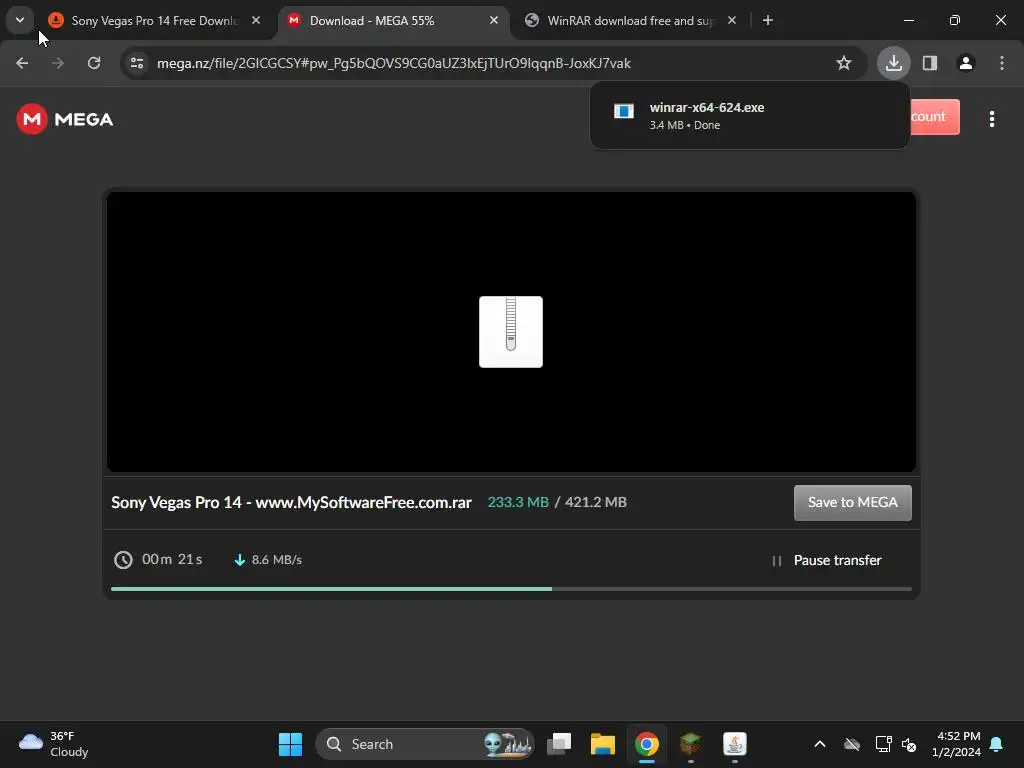
Task: Click the taskbar Search box
Action: coord(424,744)
